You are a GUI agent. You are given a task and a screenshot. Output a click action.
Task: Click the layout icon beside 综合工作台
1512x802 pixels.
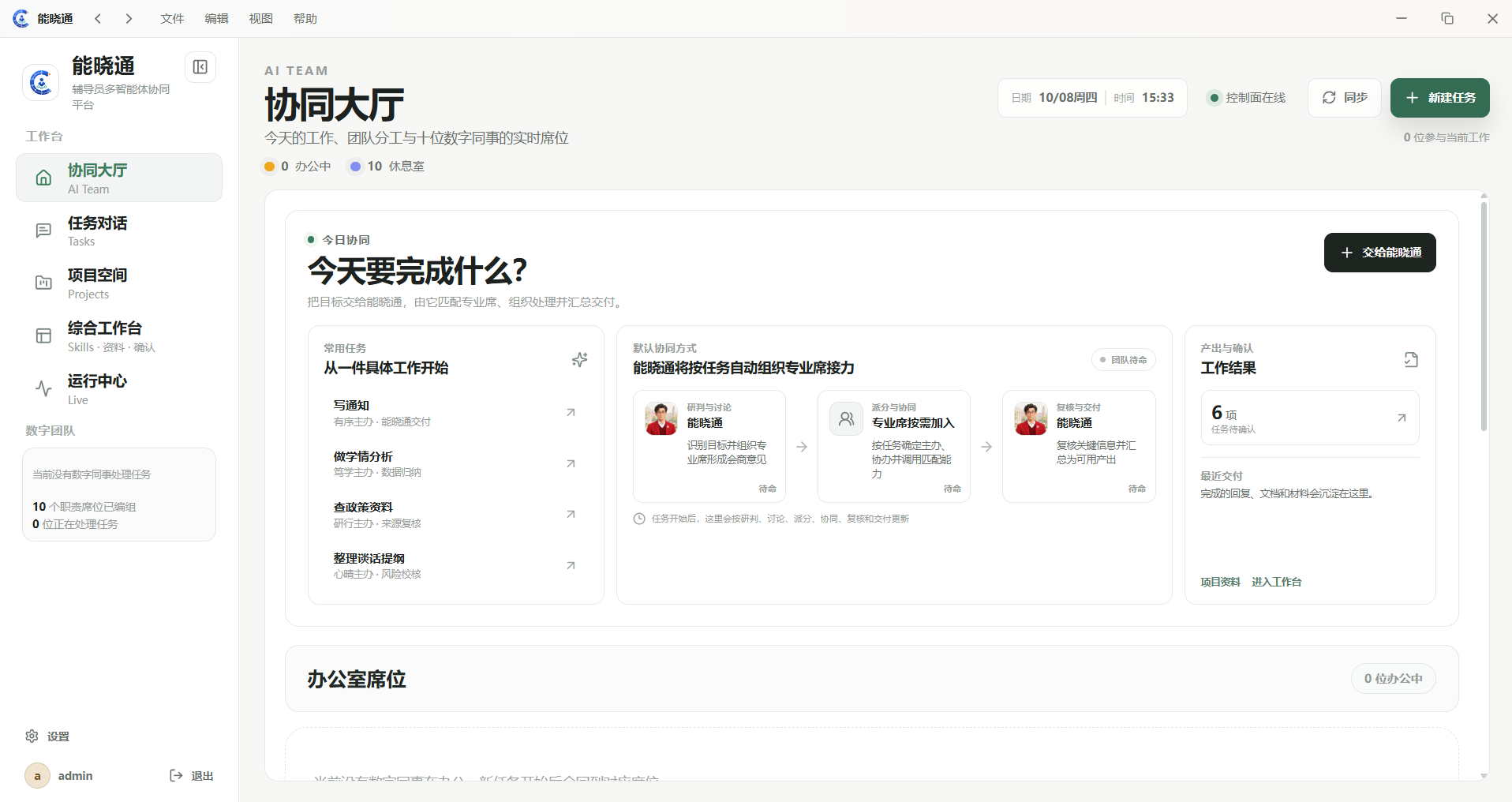coord(44,335)
